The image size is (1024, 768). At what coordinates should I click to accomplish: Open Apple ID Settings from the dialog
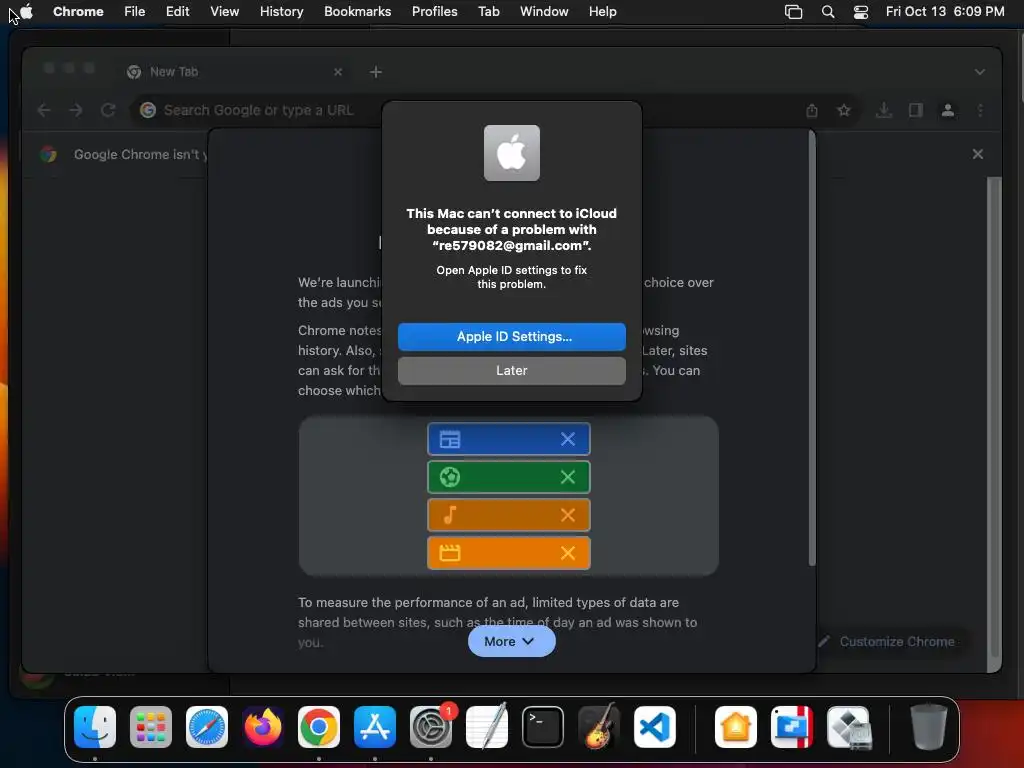pyautogui.click(x=511, y=337)
